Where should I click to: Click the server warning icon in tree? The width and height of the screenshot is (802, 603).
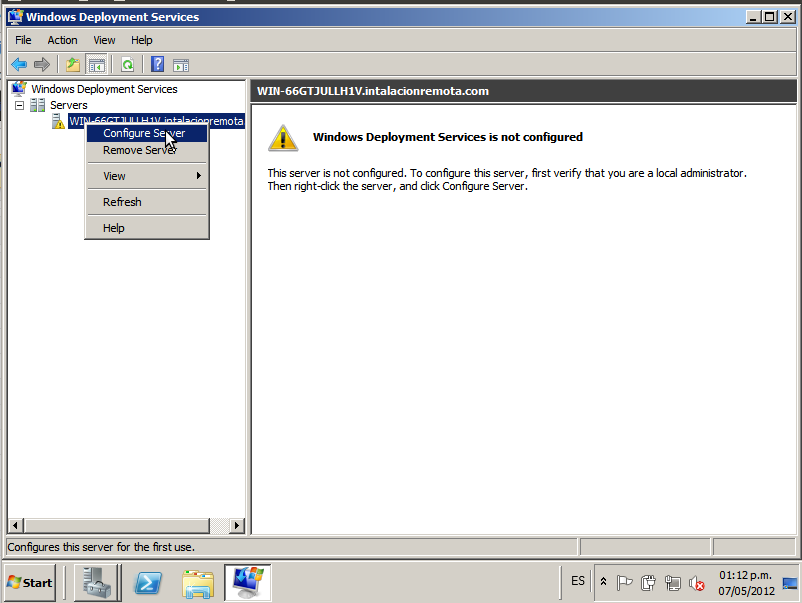58,121
